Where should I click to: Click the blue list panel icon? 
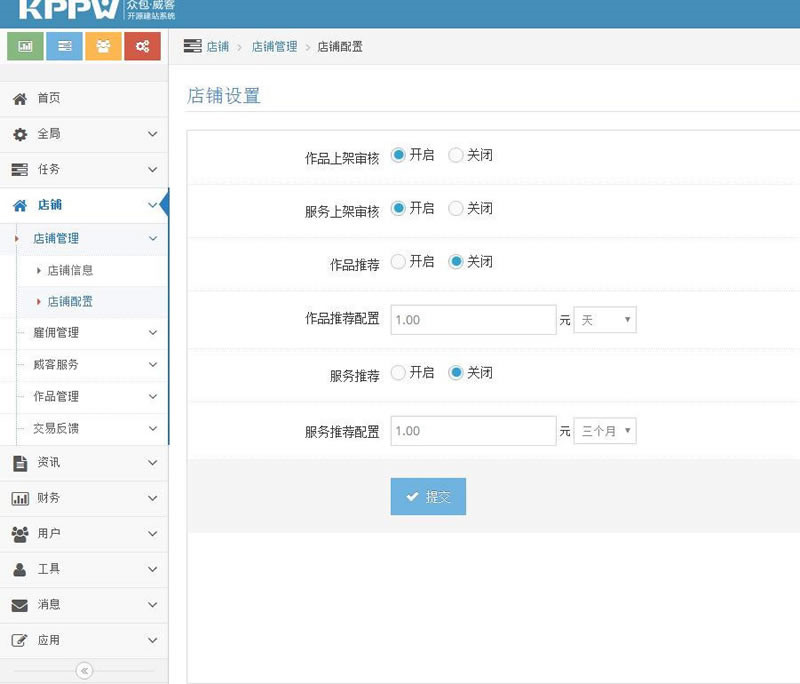point(64,45)
